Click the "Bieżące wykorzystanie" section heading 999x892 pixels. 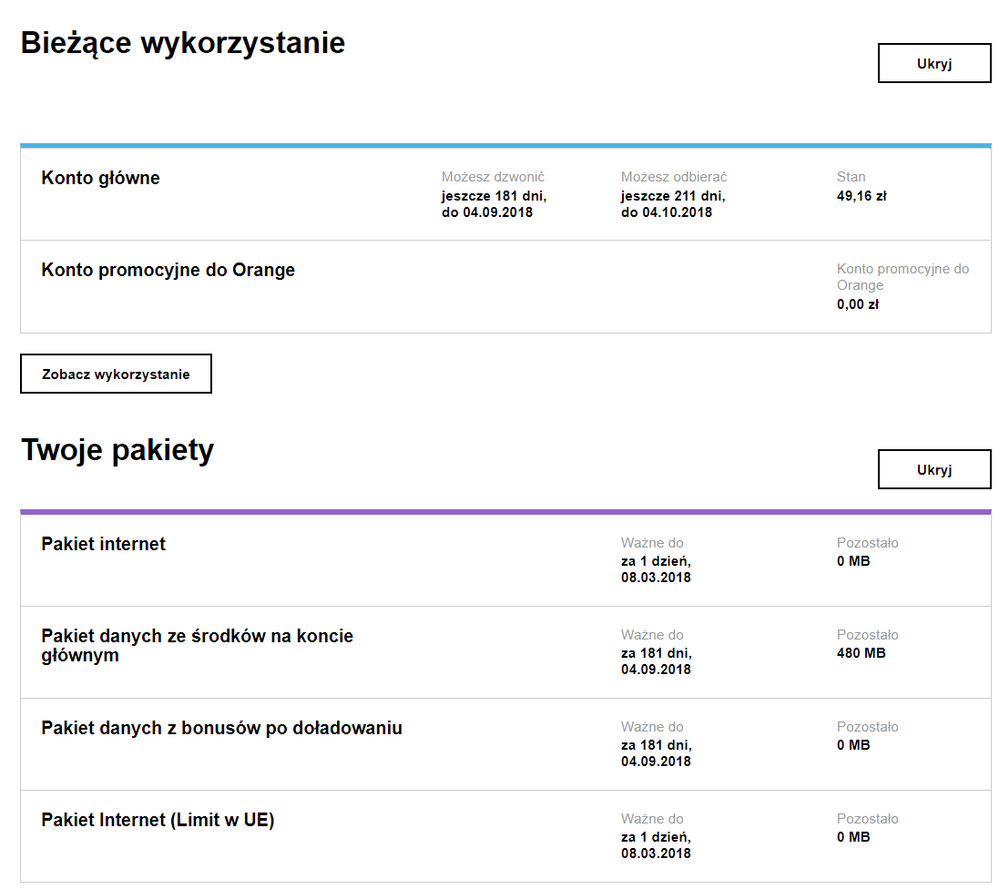[183, 43]
